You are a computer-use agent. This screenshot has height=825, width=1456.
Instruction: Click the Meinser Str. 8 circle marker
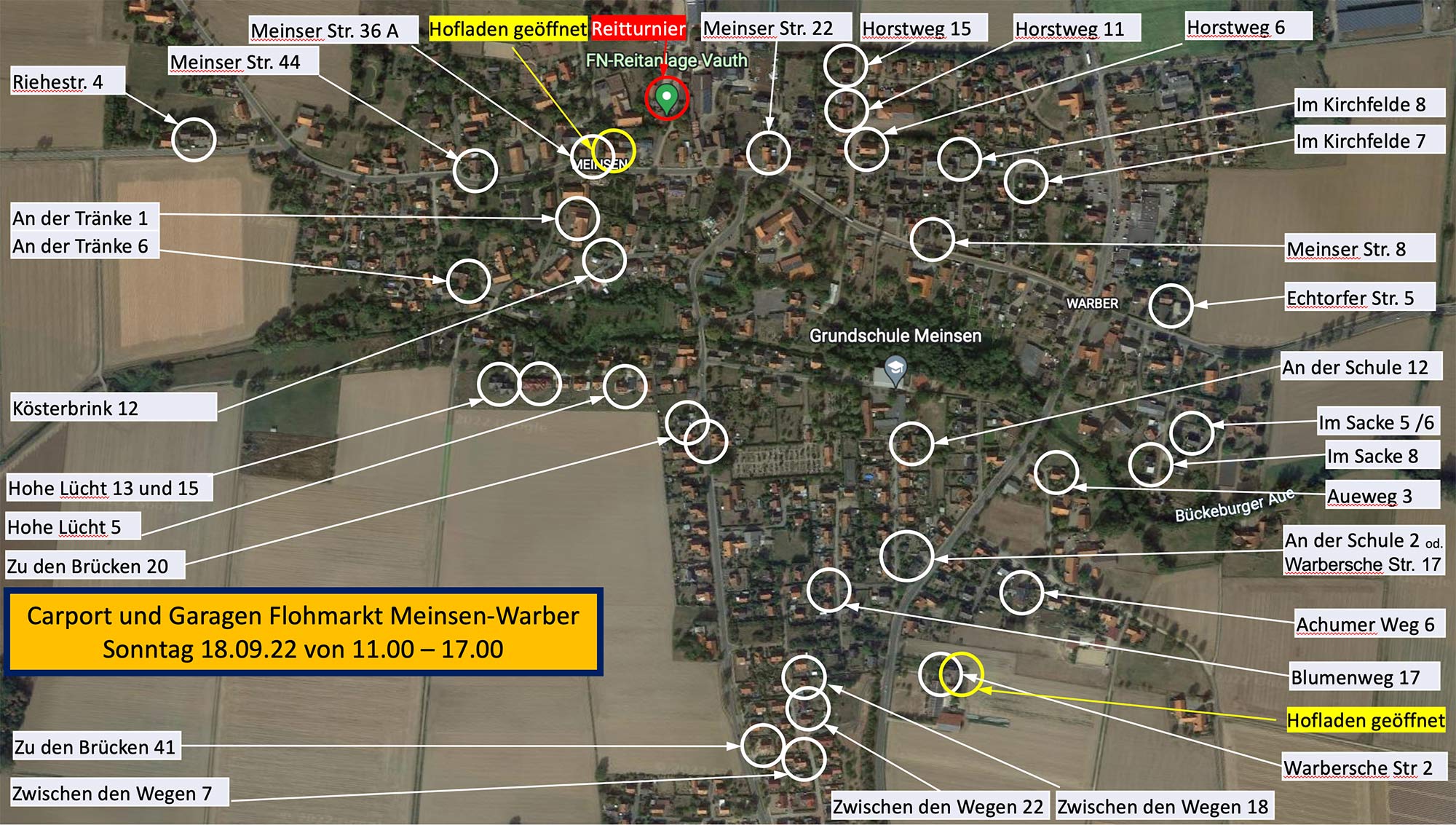(x=932, y=240)
